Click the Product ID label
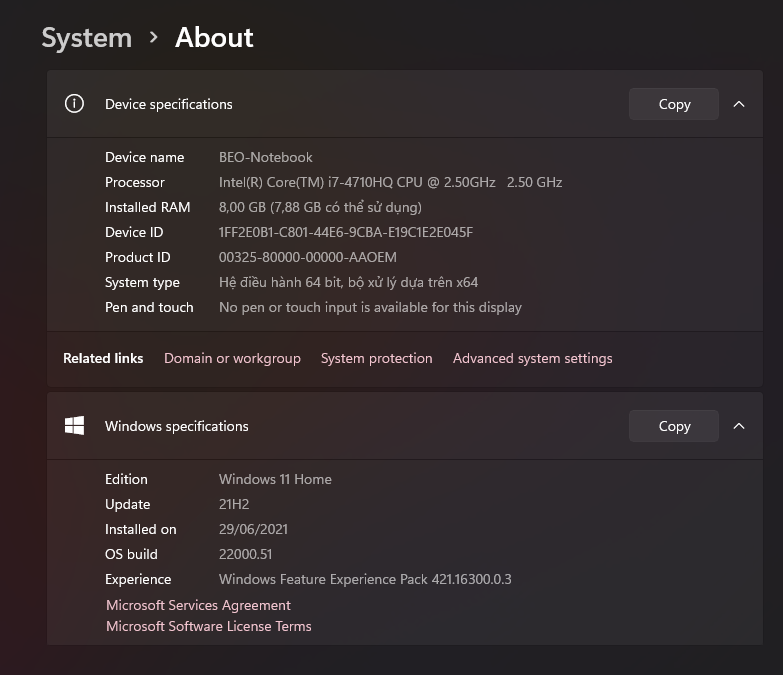 point(138,257)
